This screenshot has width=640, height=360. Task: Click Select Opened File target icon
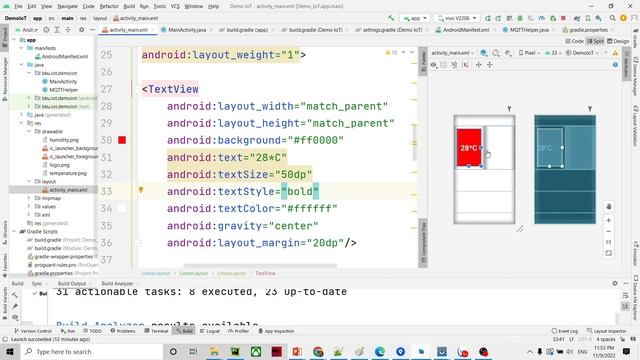pyautogui.click(x=46, y=30)
